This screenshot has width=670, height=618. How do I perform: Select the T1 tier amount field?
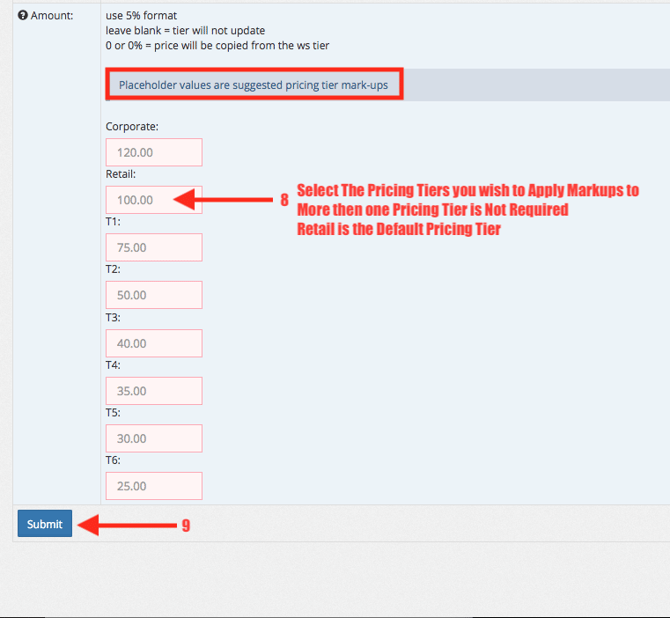154,248
